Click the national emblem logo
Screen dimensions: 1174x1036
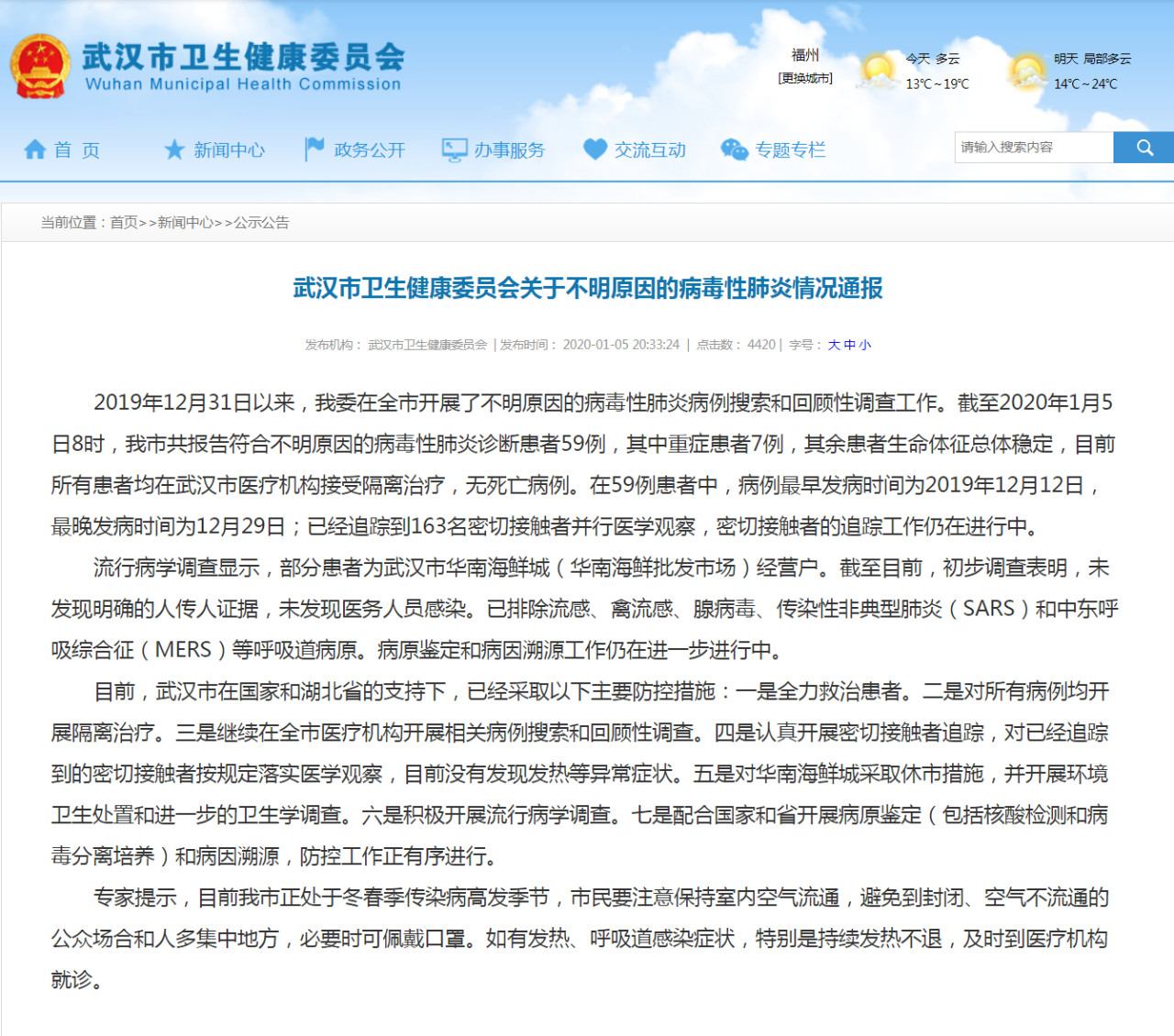point(40,67)
